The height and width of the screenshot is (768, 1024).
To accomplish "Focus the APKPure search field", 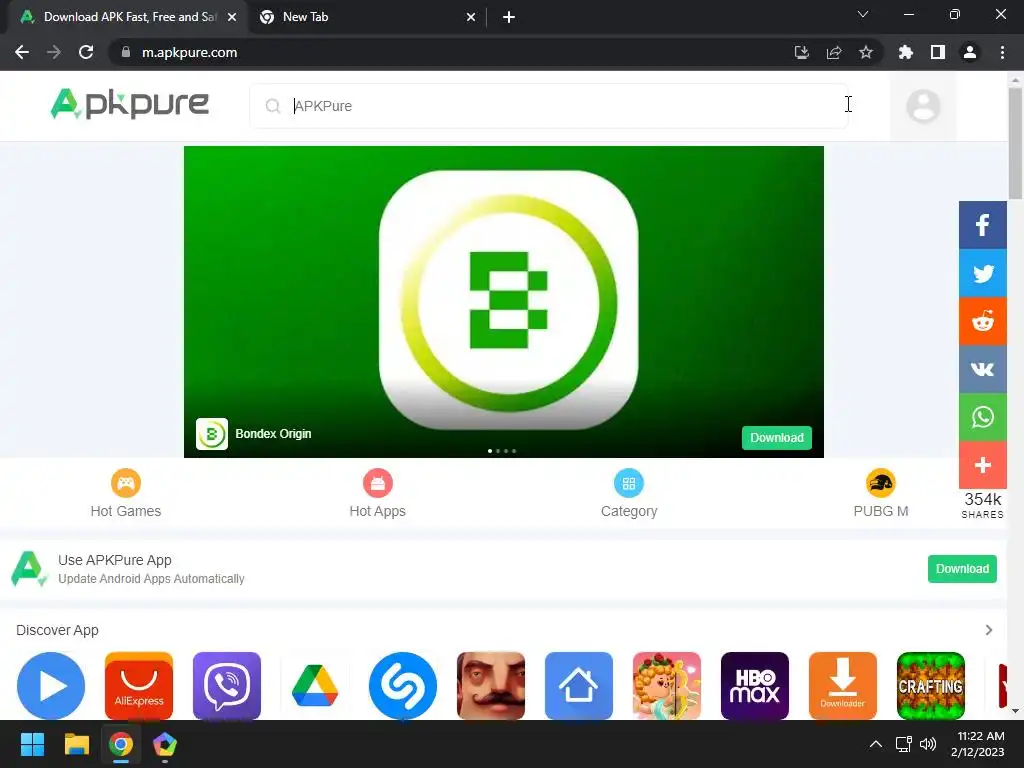I will pos(549,106).
